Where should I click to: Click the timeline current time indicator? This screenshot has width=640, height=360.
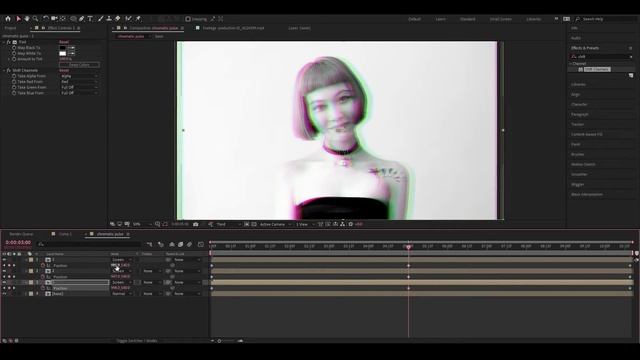pos(408,247)
